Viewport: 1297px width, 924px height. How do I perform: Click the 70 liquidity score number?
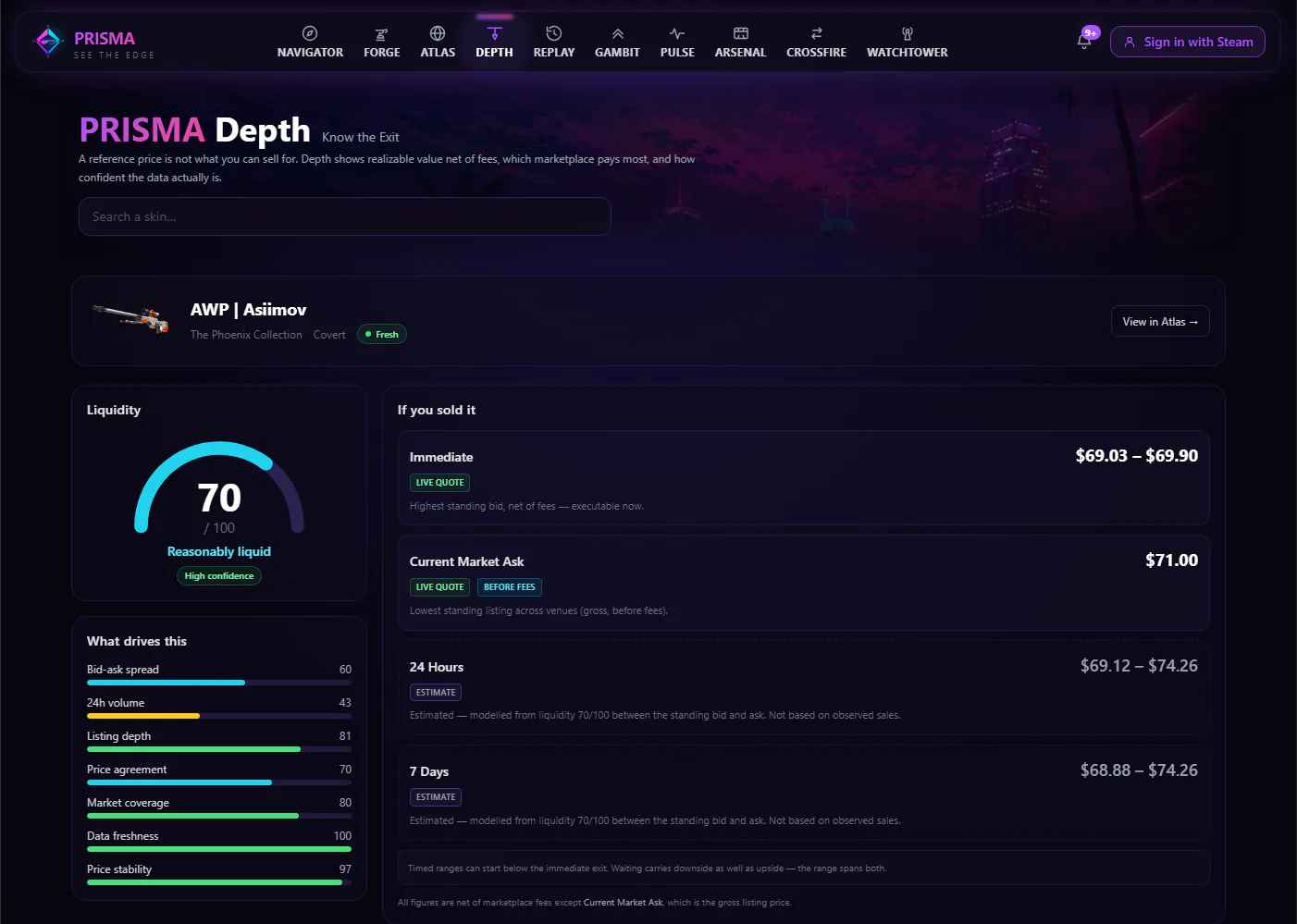219,499
